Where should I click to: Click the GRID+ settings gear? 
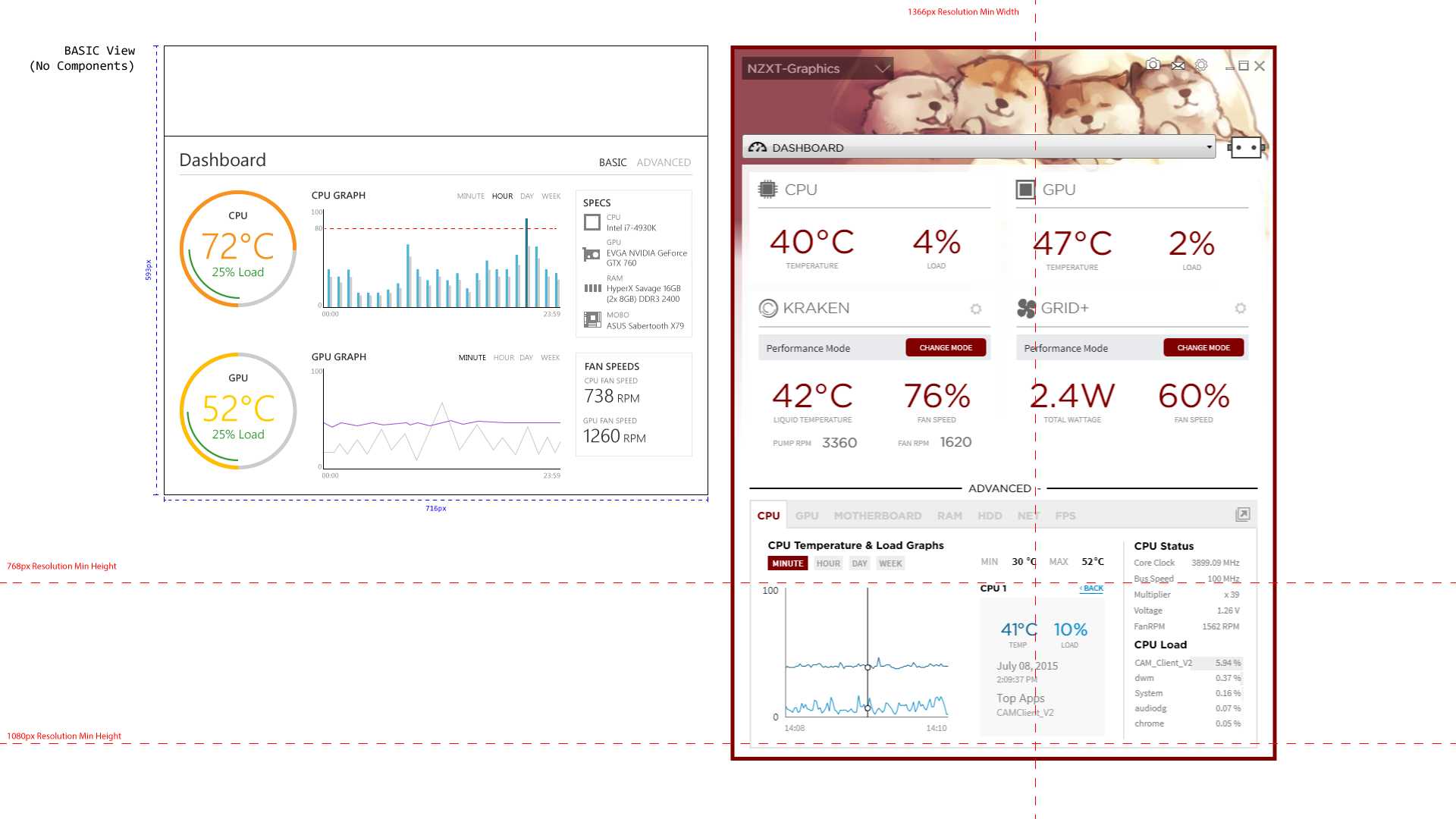coord(1241,308)
